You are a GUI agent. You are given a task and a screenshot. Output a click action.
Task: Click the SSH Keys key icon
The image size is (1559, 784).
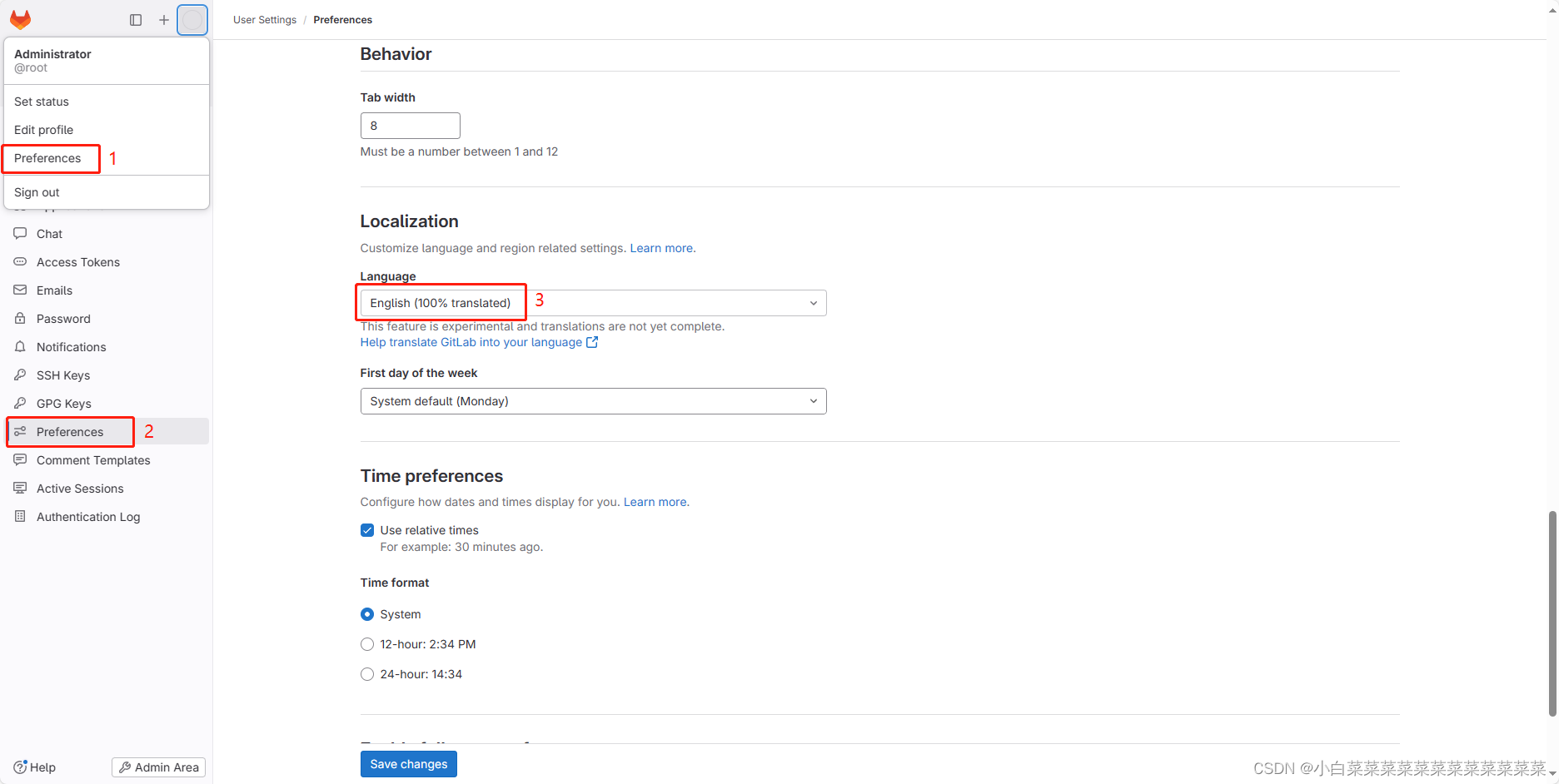20,375
